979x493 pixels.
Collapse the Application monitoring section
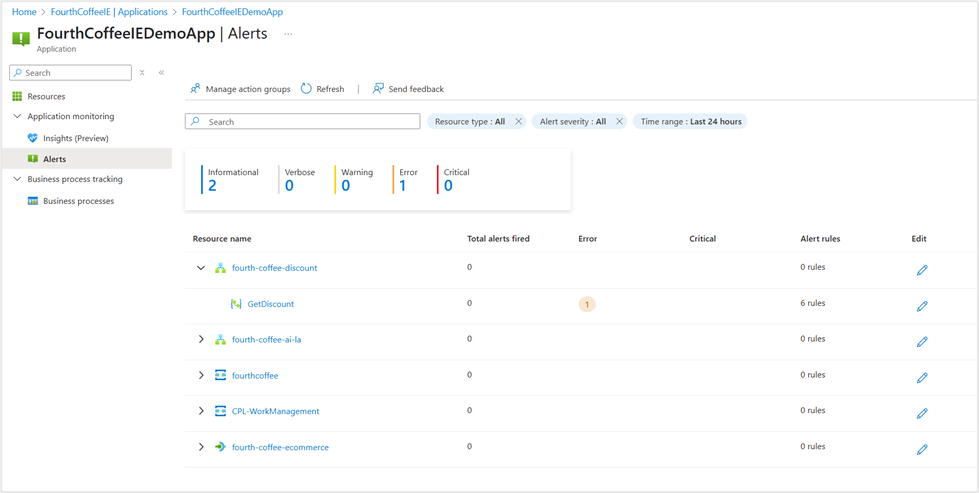(x=17, y=117)
